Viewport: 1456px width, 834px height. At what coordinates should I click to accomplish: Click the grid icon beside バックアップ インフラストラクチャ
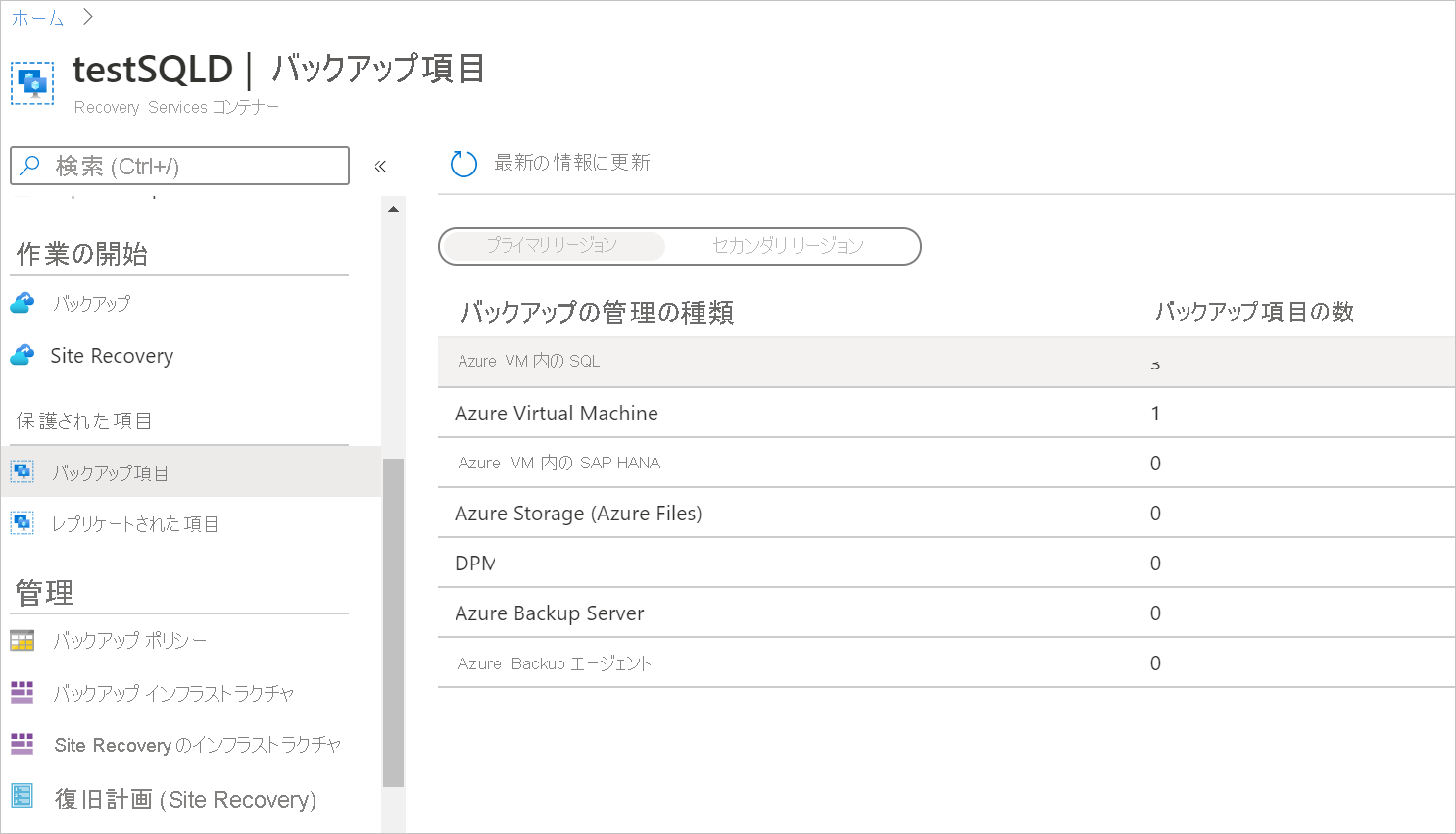(23, 692)
